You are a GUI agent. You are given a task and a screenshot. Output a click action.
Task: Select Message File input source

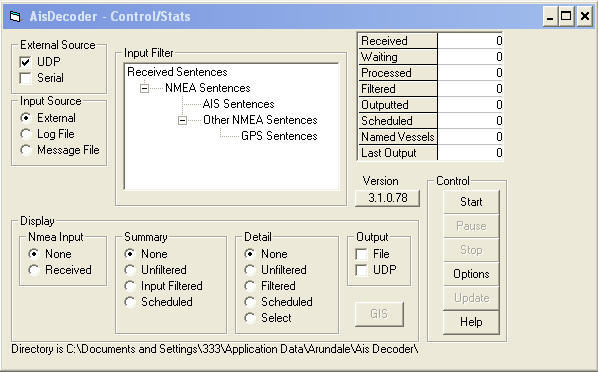[x=26, y=150]
